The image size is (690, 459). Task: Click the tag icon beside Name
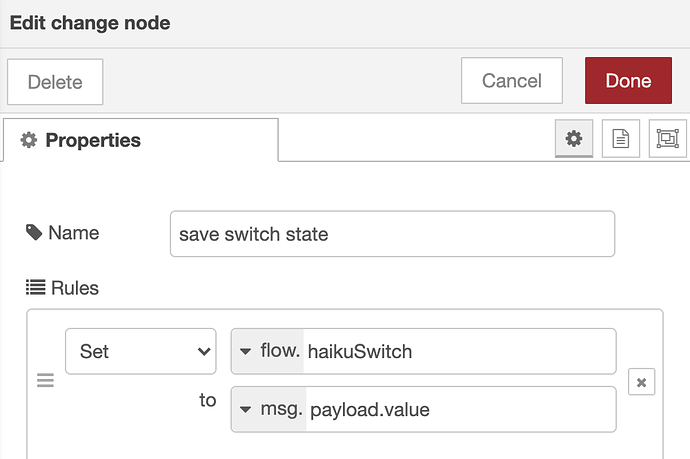click(34, 232)
